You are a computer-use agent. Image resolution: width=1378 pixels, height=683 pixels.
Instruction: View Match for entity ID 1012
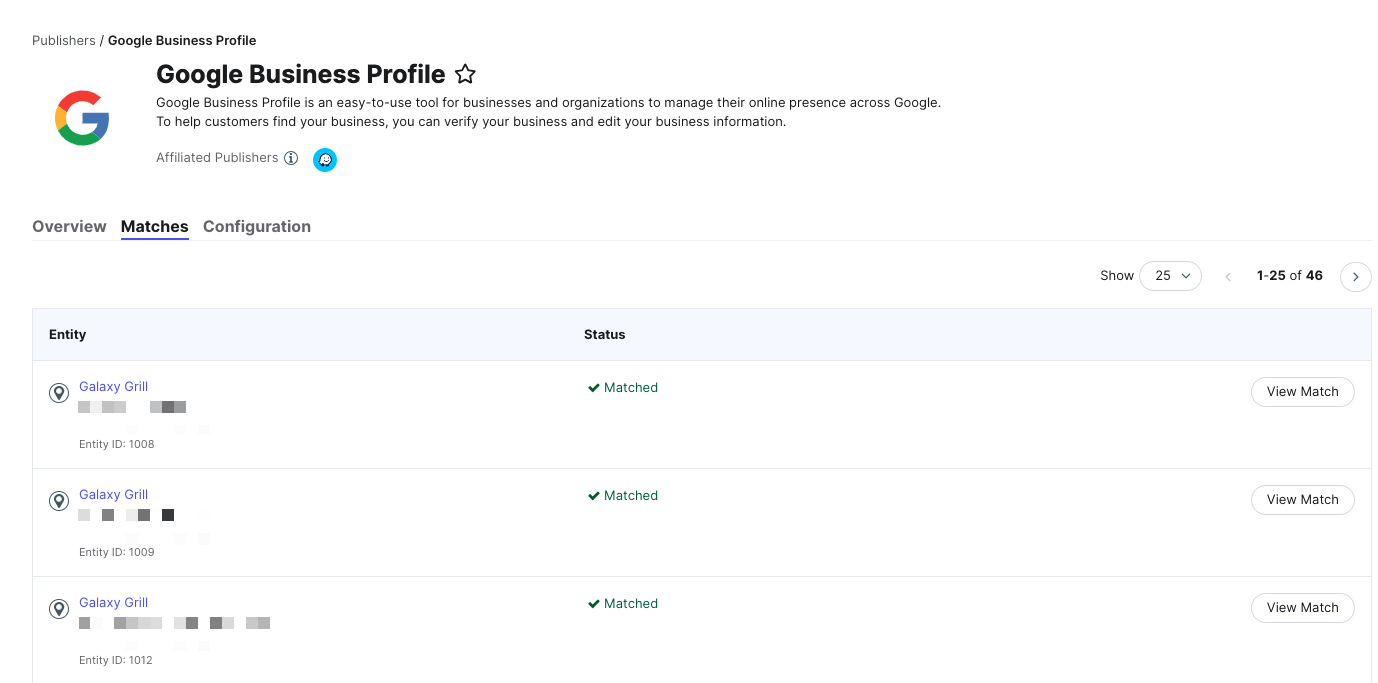pos(1302,608)
